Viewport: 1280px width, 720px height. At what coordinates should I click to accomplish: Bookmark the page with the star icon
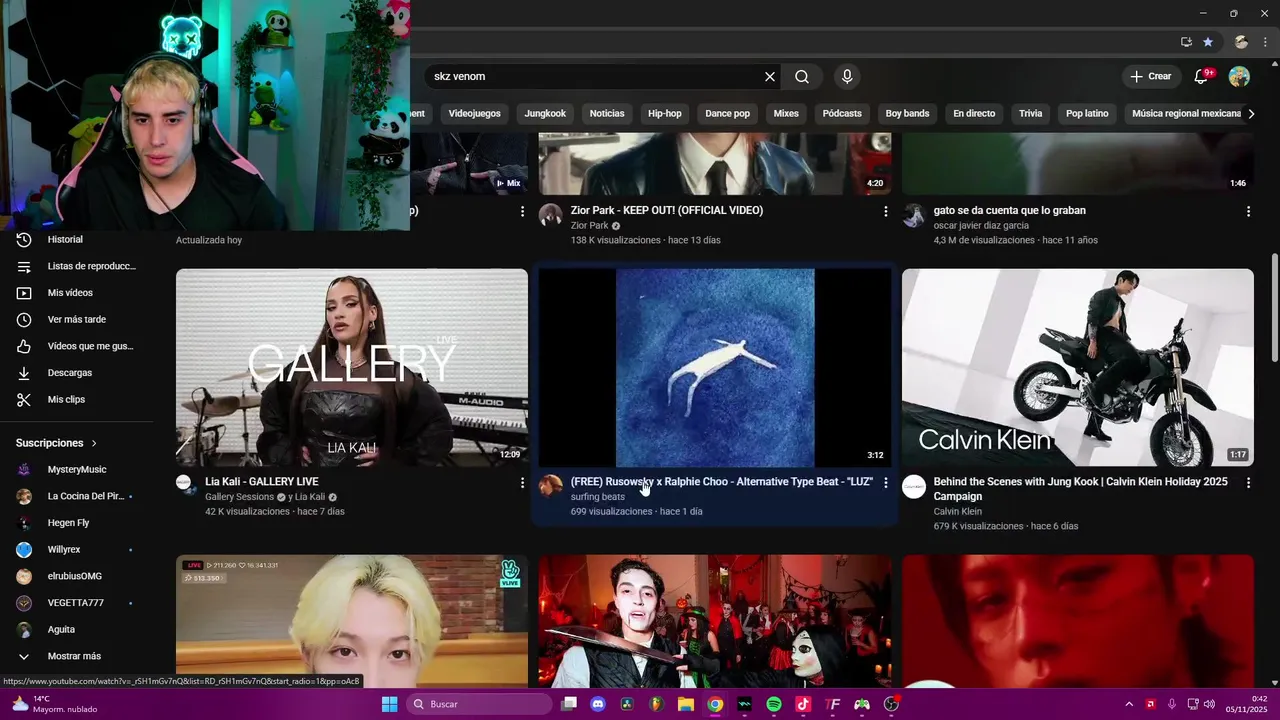[x=1208, y=42]
